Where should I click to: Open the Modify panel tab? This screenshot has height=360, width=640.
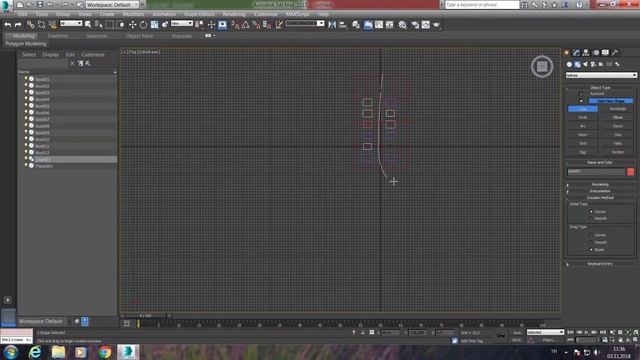point(576,53)
